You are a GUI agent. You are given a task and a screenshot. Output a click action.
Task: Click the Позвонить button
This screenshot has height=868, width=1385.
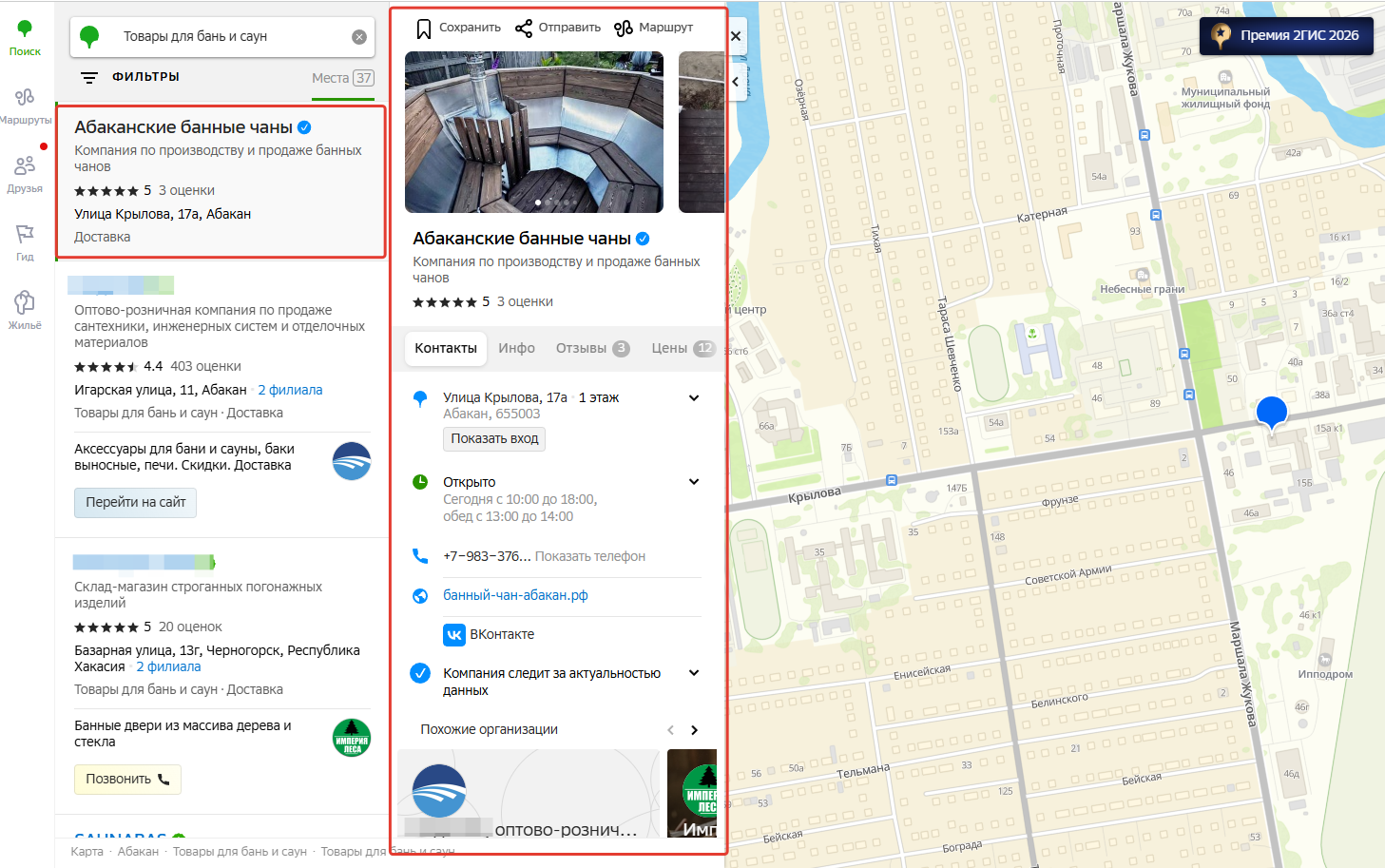127,779
